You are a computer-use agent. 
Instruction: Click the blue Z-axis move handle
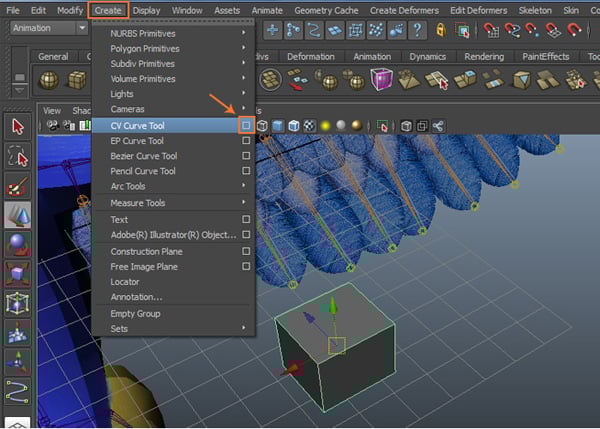(309, 317)
